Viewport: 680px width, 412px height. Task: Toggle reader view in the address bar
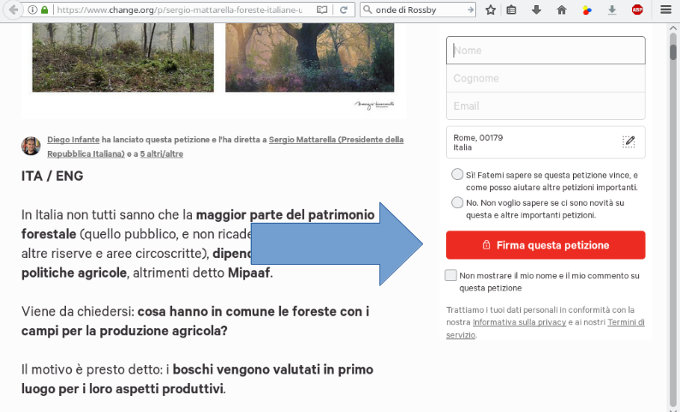coord(322,10)
